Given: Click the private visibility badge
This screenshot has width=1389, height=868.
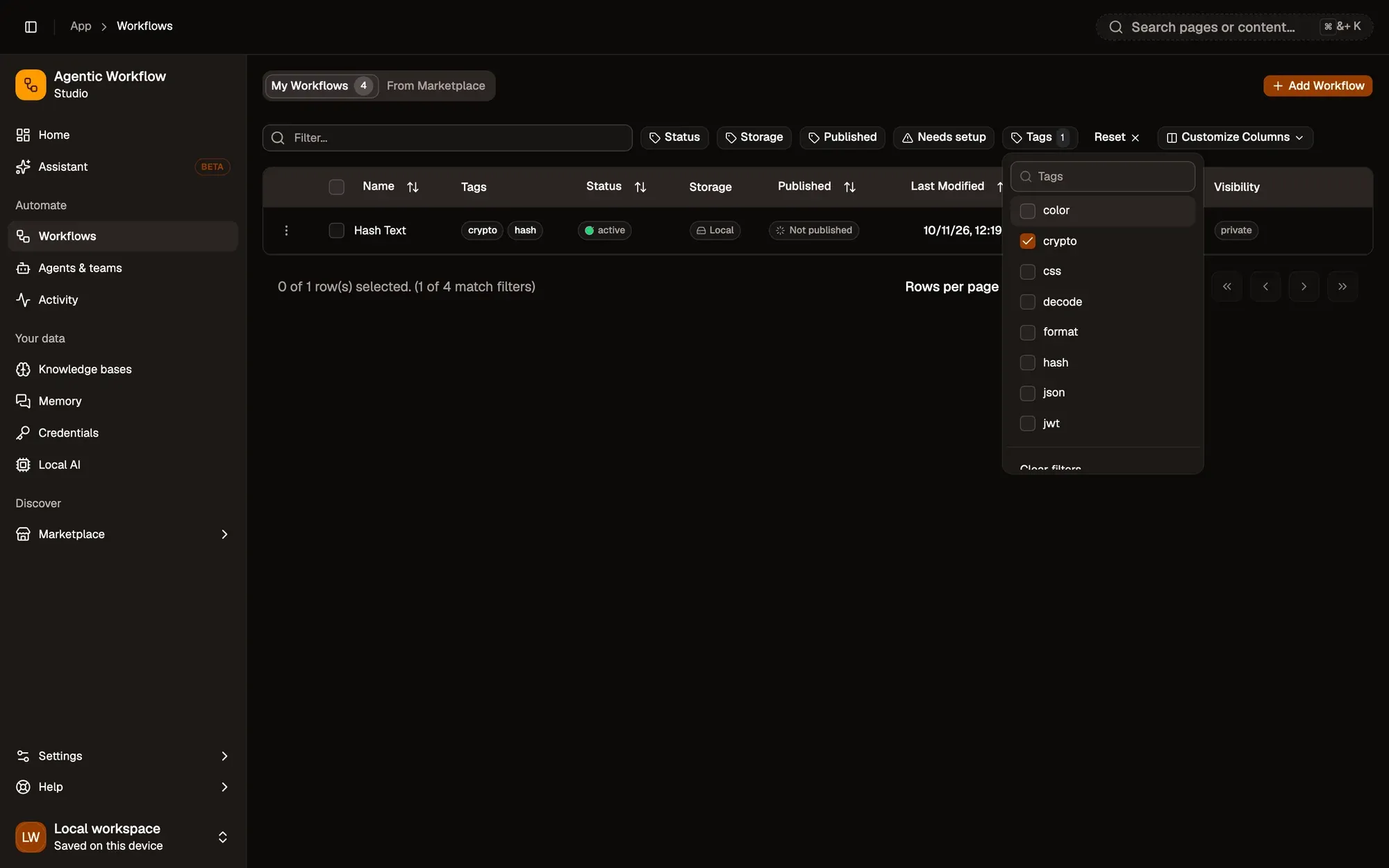Looking at the screenshot, I should (1236, 231).
